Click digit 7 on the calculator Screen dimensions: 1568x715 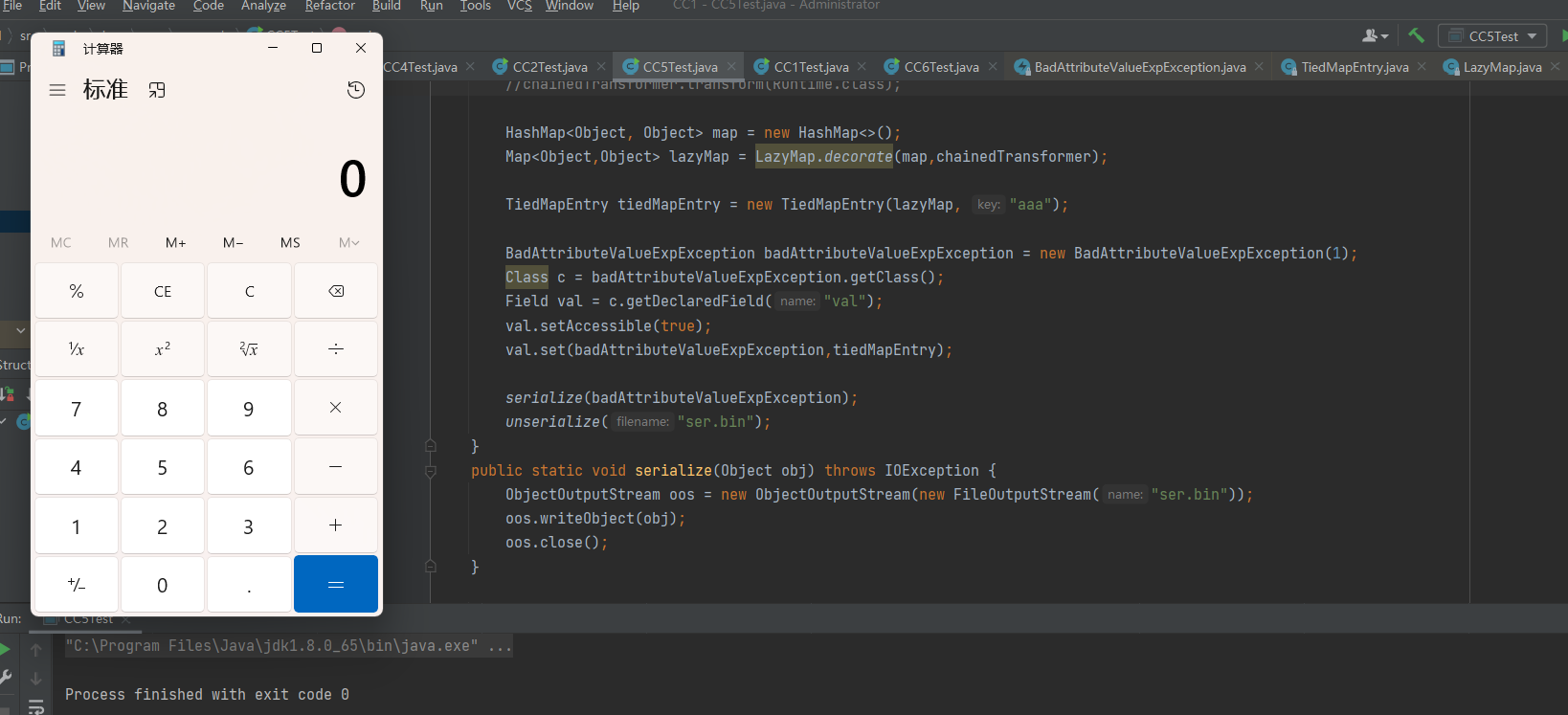coord(77,409)
